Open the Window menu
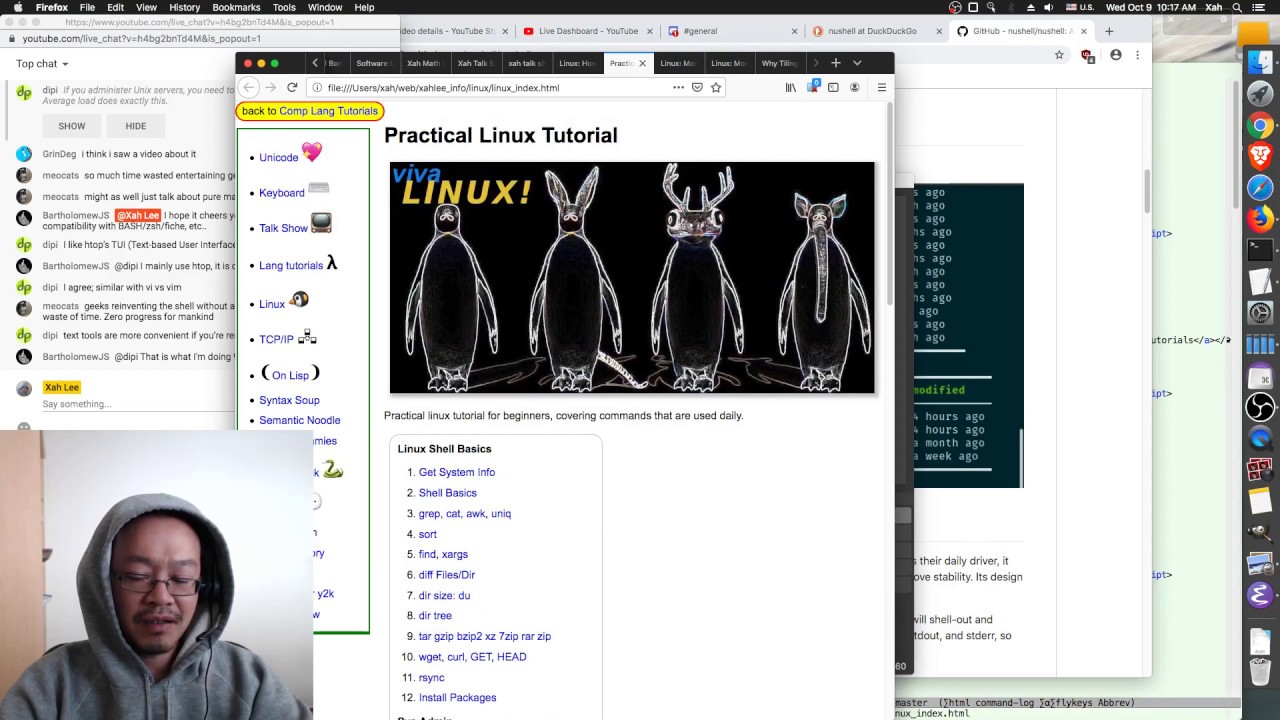 pos(325,7)
